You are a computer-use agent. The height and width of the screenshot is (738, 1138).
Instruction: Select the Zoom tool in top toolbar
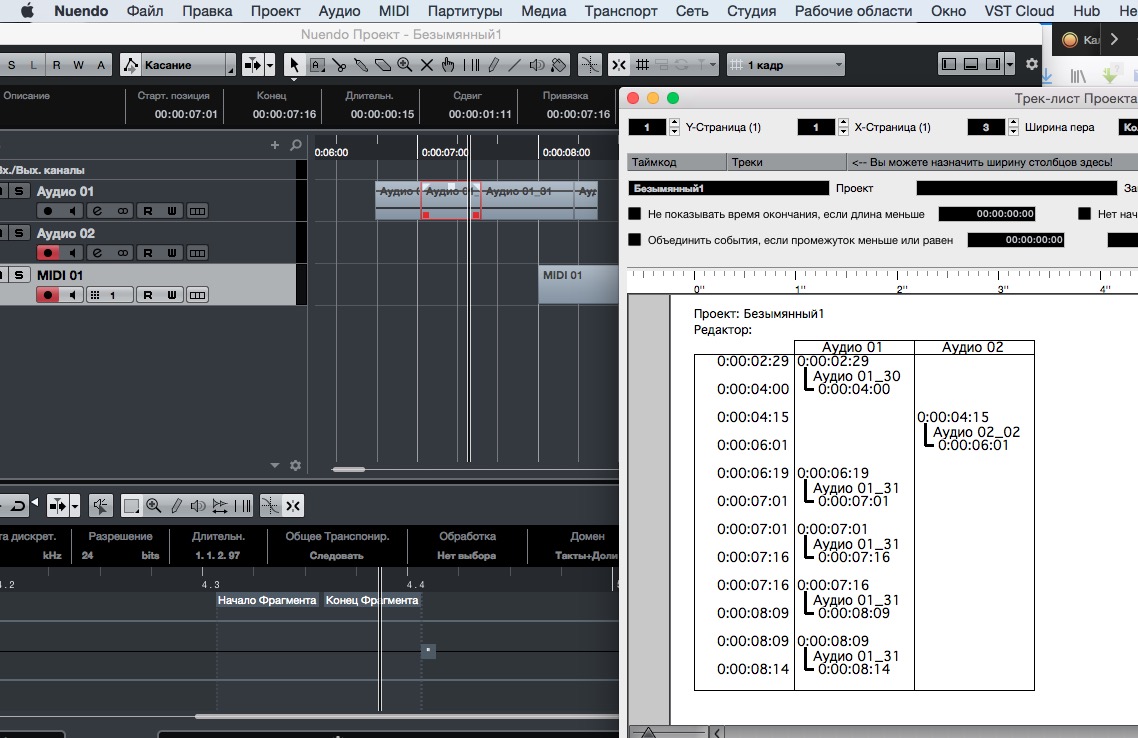coord(404,65)
